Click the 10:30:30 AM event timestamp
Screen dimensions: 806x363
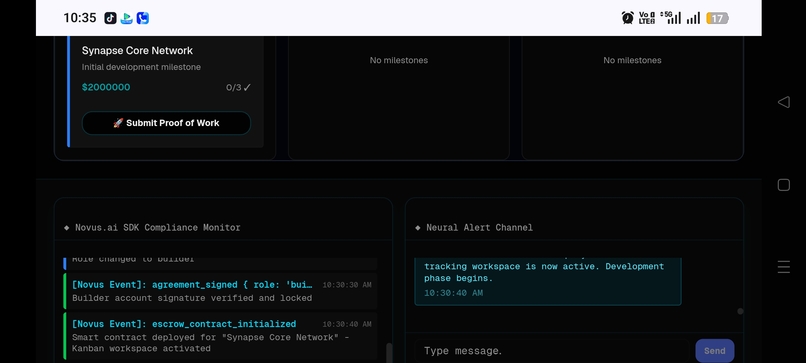tap(347, 285)
